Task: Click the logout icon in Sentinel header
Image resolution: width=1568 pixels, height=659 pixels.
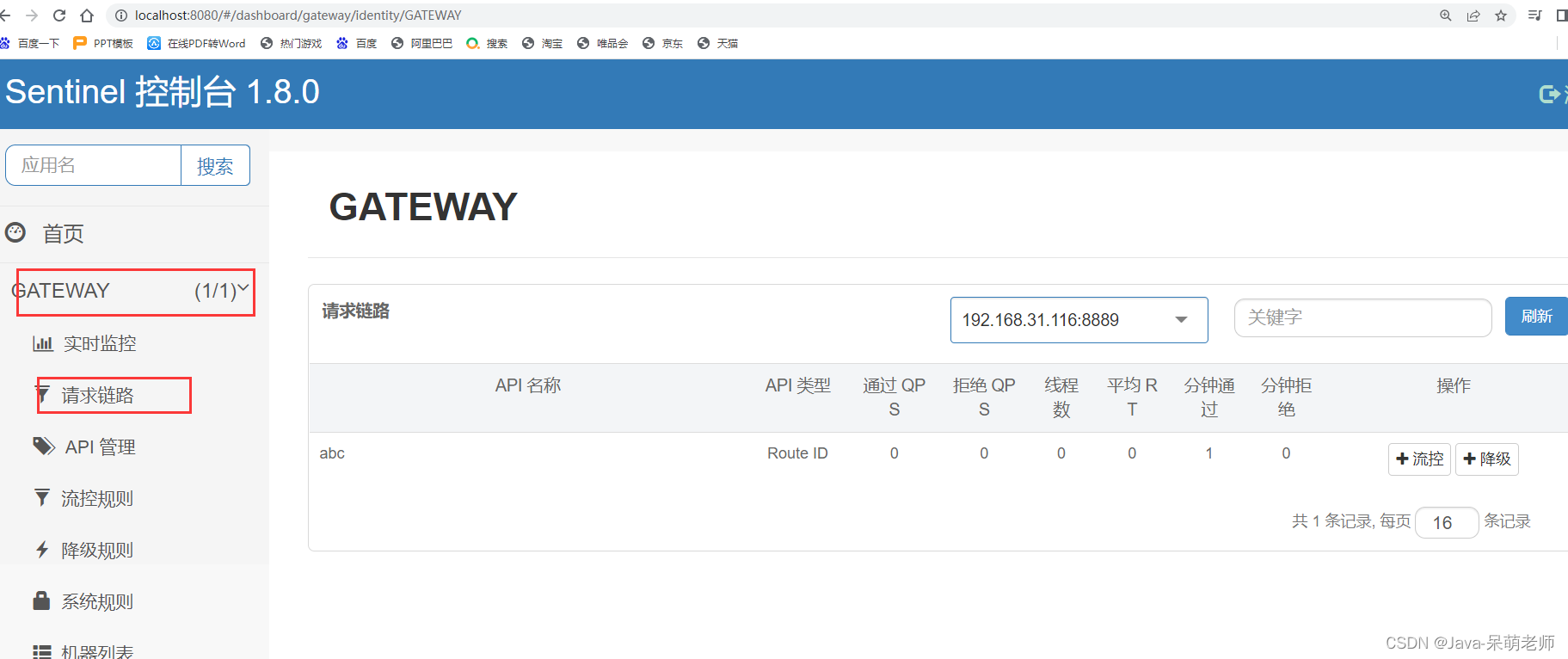Action: (x=1550, y=94)
